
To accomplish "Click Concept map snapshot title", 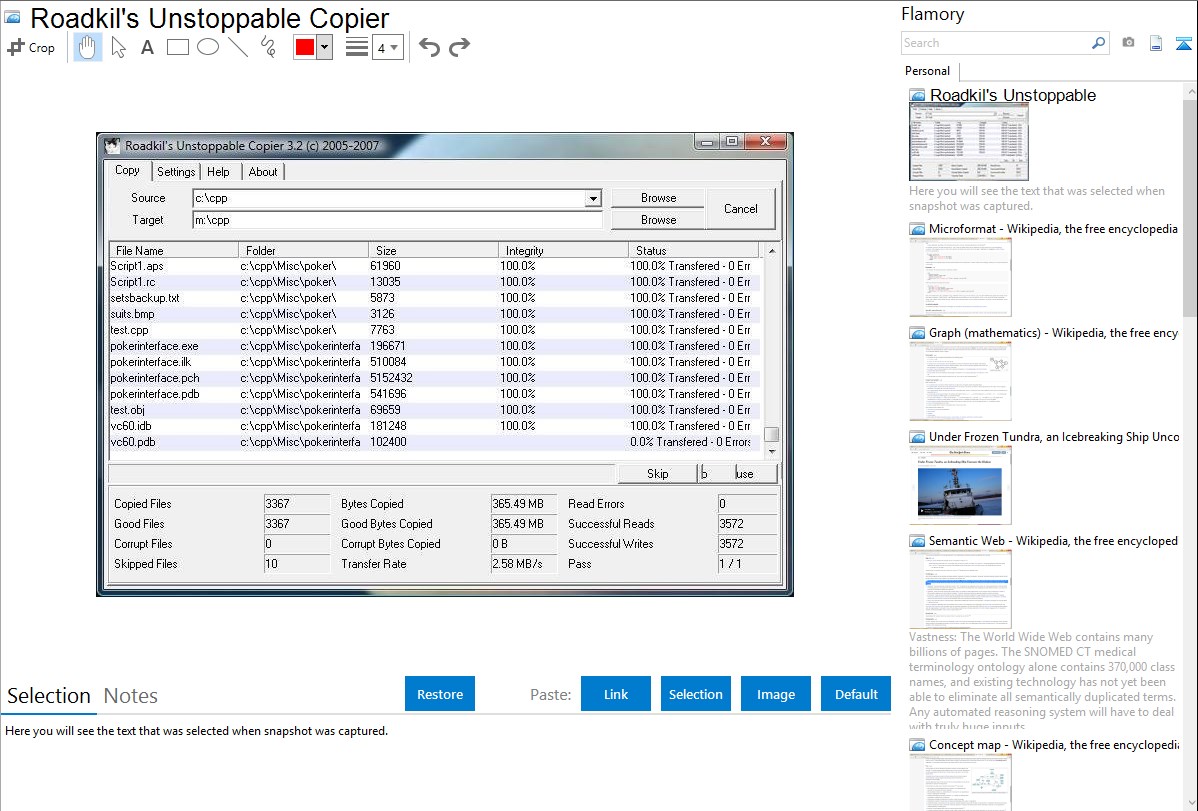I will (1053, 744).
